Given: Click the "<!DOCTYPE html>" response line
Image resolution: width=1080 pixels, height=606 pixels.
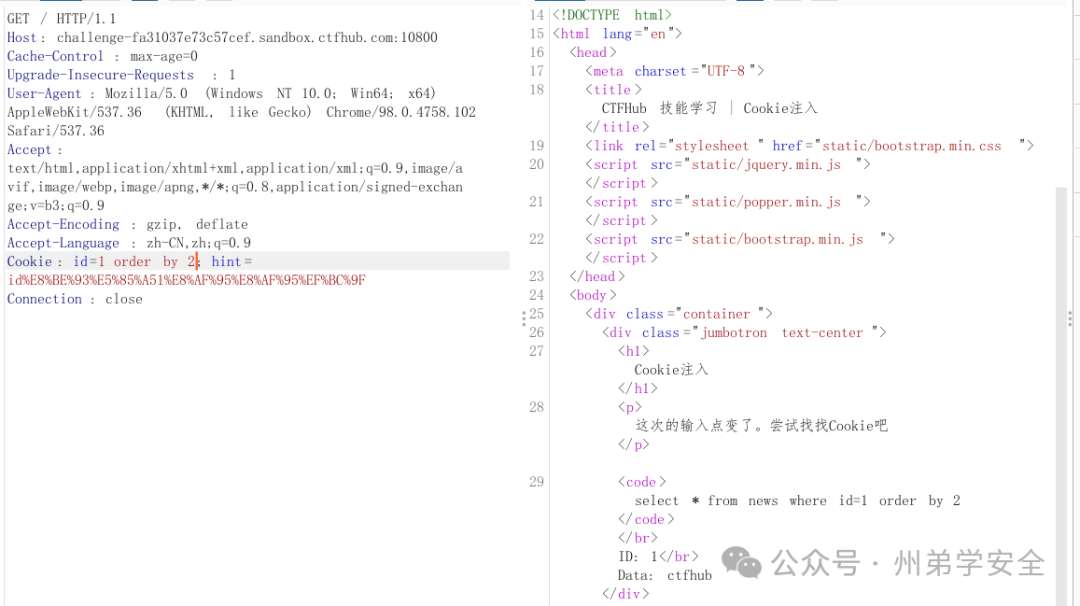Looking at the screenshot, I should click(612, 14).
